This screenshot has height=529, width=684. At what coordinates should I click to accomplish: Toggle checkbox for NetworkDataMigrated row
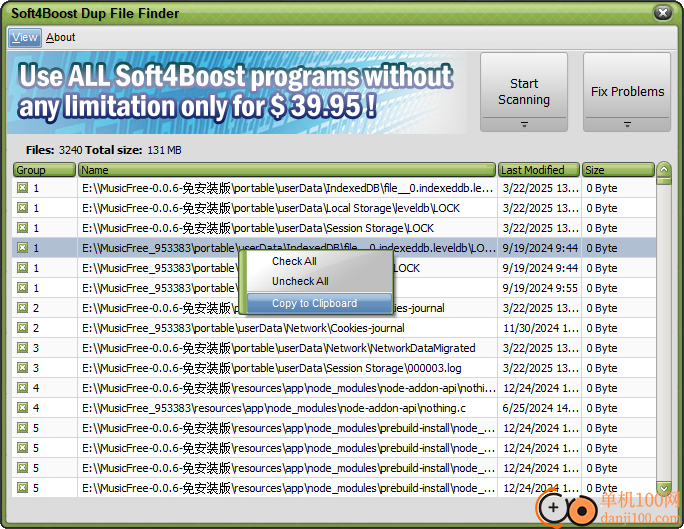pos(22,348)
